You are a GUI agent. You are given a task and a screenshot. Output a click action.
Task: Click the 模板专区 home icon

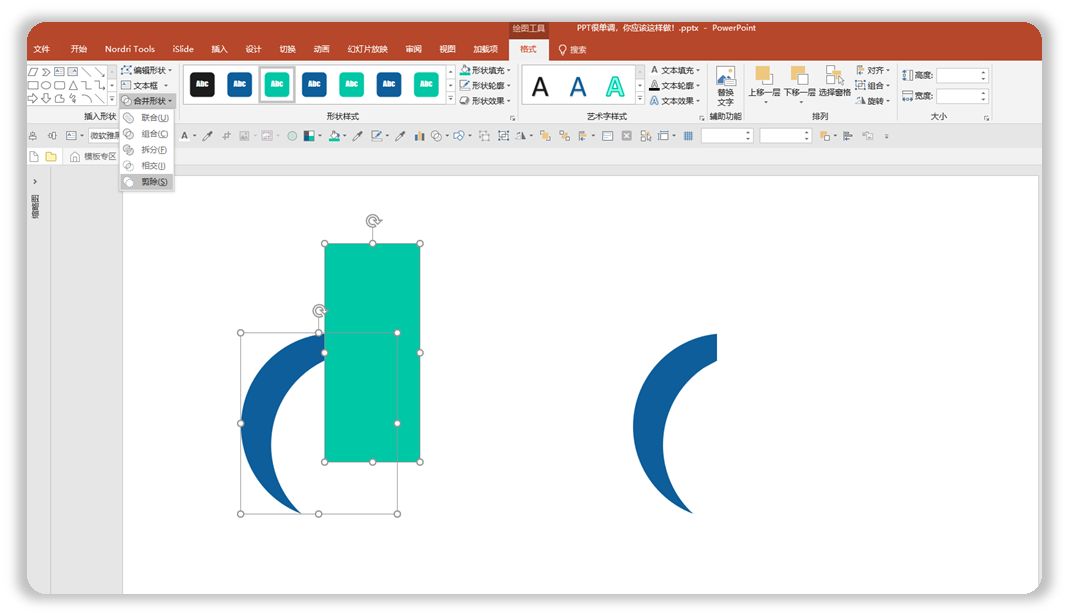(74, 157)
